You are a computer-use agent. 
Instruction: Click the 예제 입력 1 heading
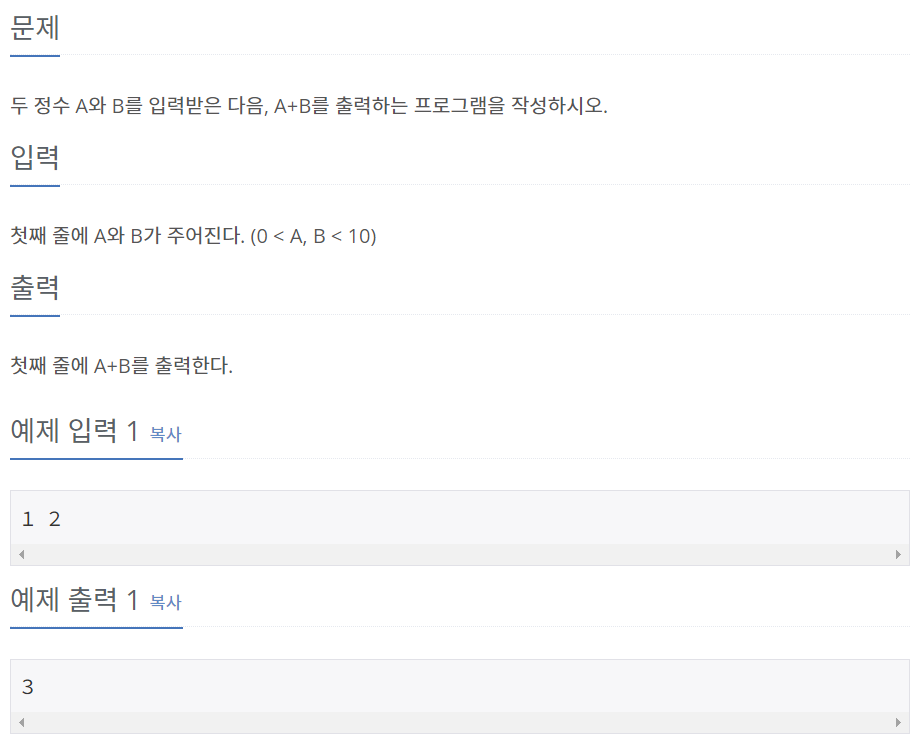pos(75,431)
